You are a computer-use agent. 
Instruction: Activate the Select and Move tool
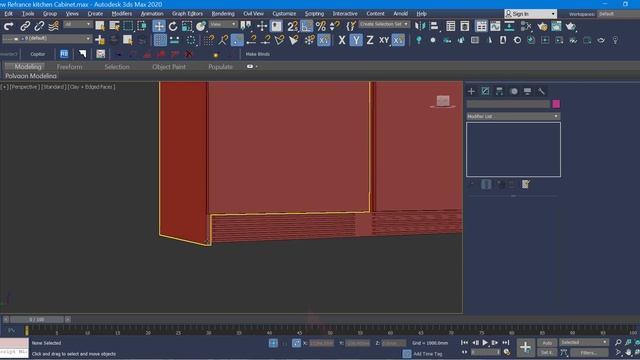159,27
